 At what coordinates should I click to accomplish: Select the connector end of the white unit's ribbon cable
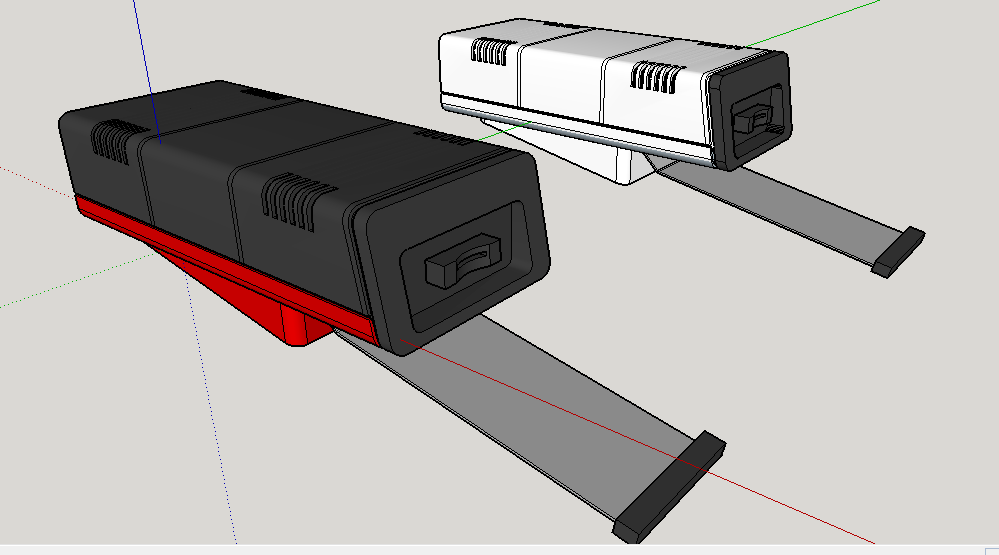(898, 252)
